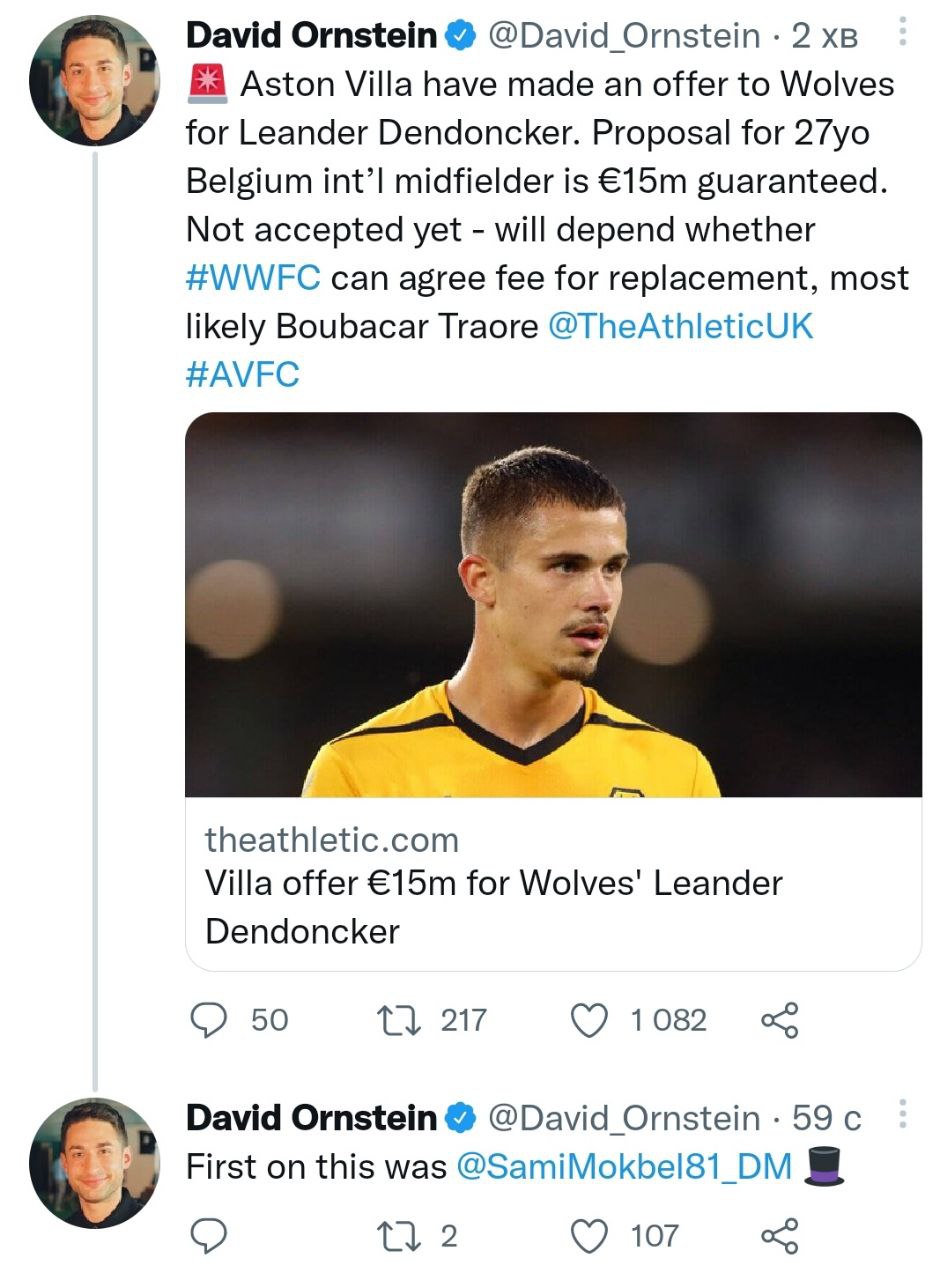Open David Ornstein's avatar on first tweet
The width and height of the screenshot is (951, 1280).
pyautogui.click(x=94, y=81)
